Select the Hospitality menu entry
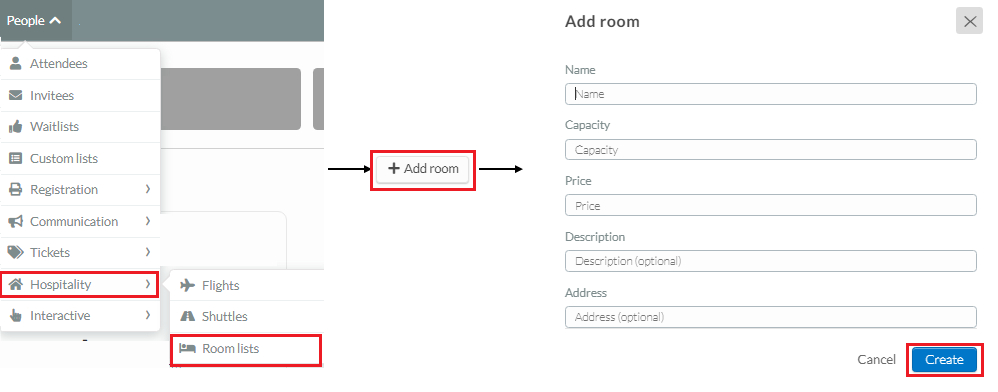 80,284
